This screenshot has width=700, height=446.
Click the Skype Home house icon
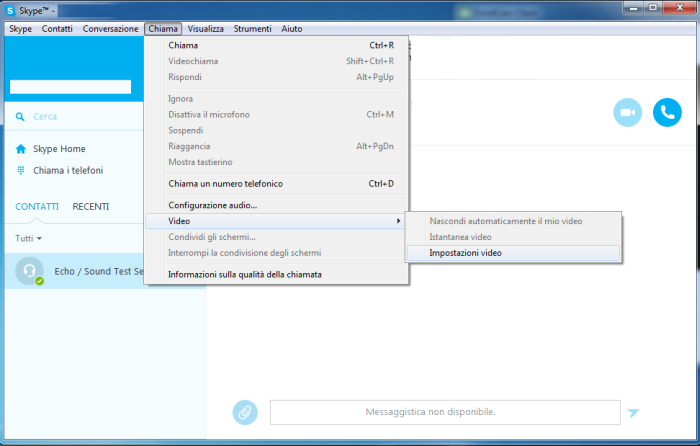(21, 149)
